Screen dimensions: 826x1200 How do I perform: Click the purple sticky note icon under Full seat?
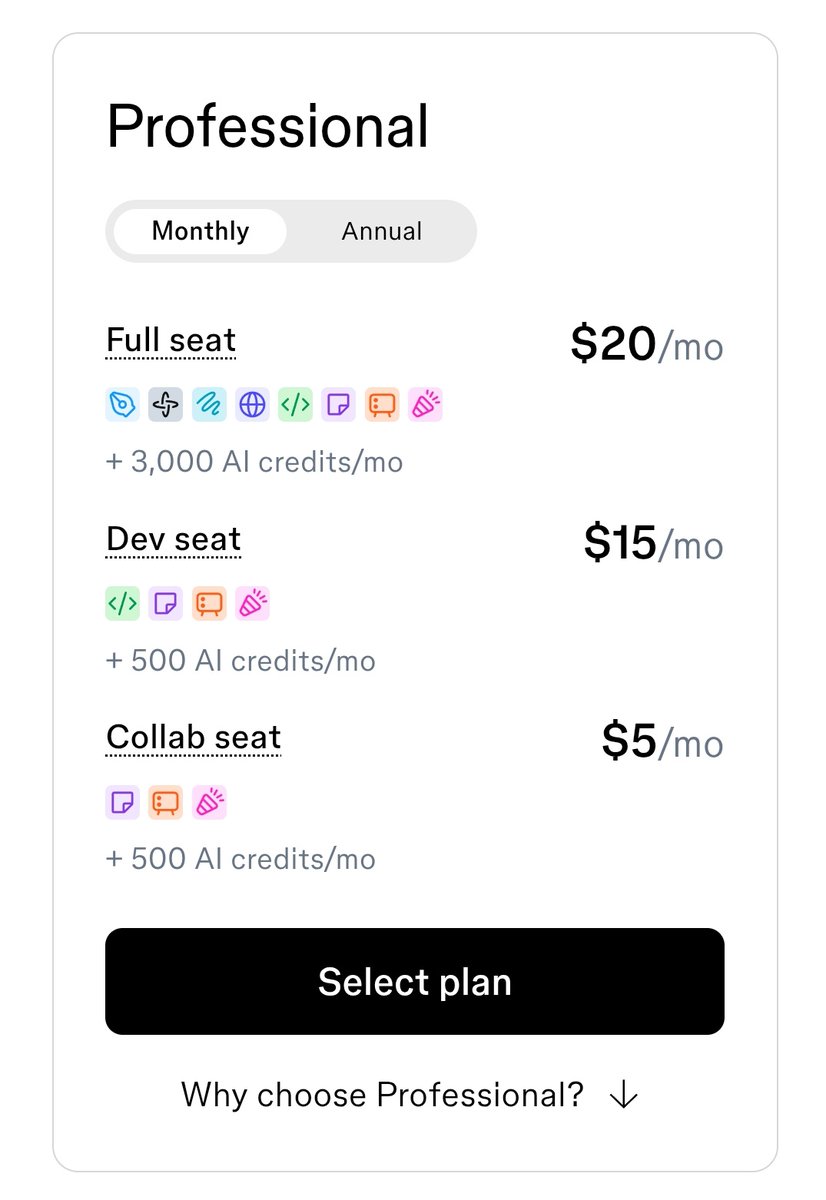pyautogui.click(x=339, y=404)
